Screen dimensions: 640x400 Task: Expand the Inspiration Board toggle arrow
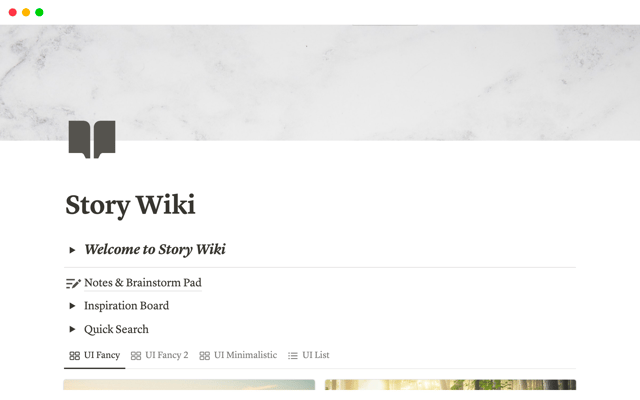(x=72, y=306)
